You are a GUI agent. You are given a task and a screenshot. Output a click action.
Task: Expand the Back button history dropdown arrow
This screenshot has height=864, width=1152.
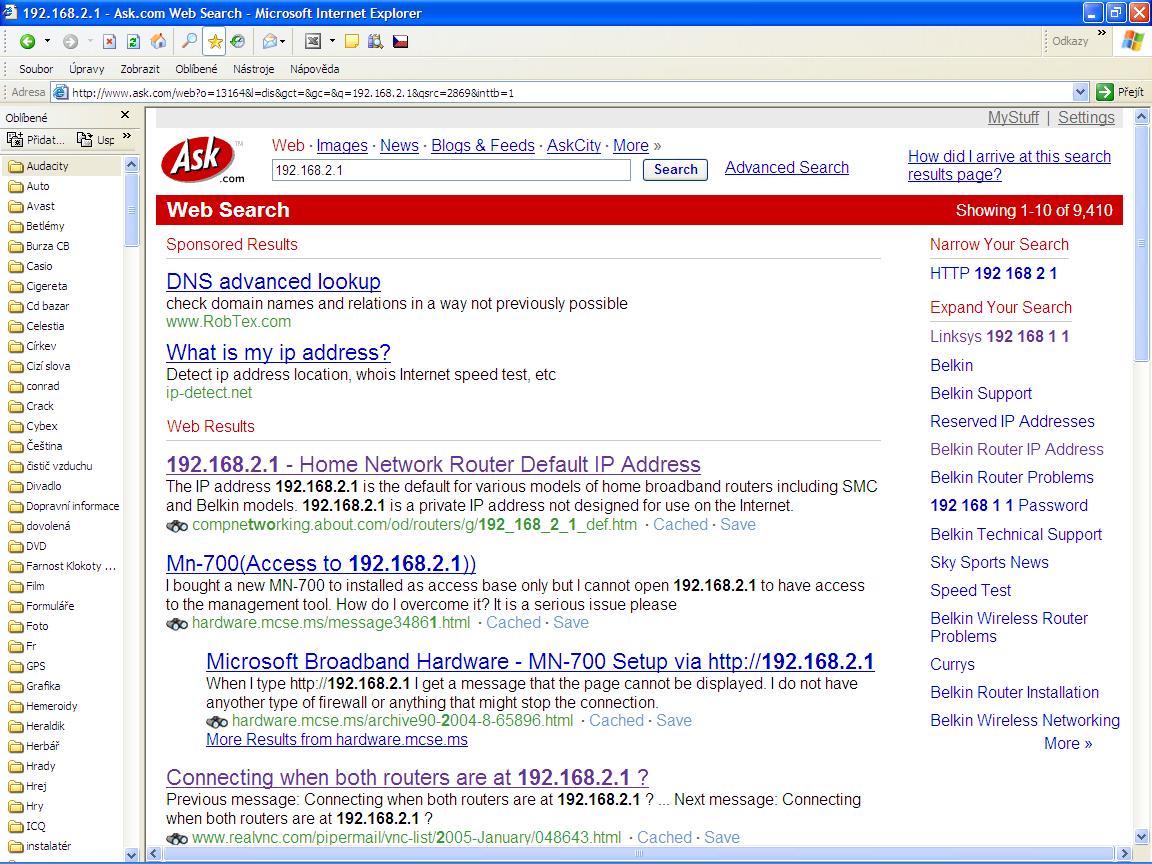(x=47, y=41)
